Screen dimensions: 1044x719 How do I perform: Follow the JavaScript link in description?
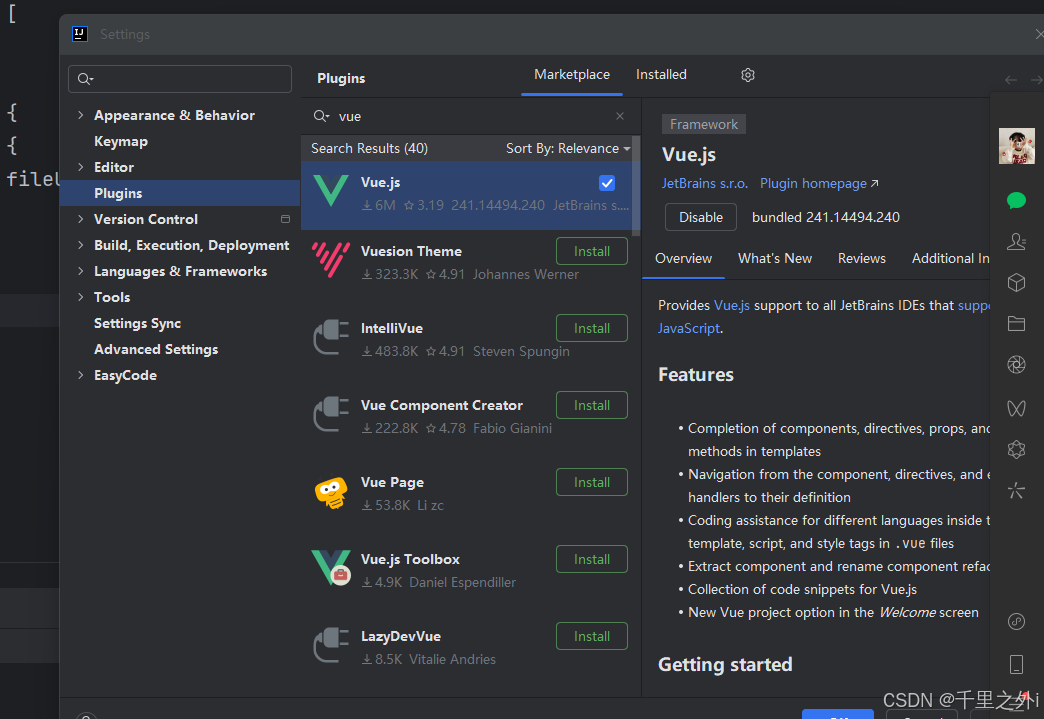689,328
